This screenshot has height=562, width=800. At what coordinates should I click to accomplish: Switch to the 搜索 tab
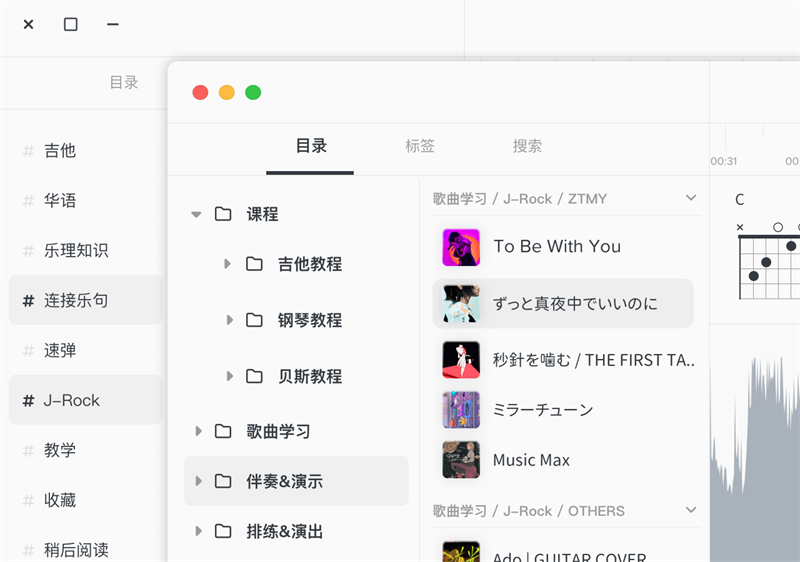point(527,146)
